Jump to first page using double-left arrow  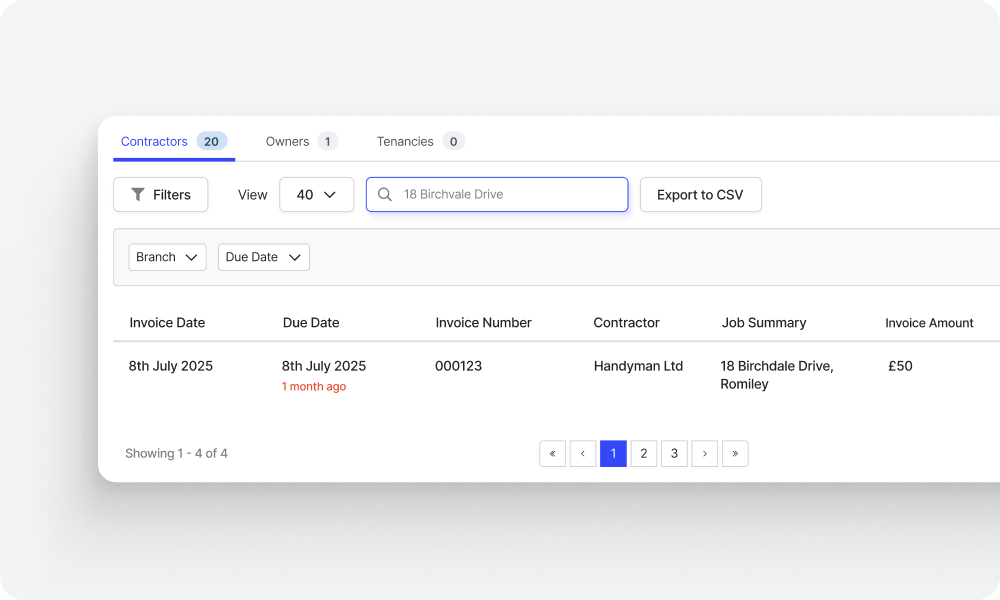(x=553, y=453)
